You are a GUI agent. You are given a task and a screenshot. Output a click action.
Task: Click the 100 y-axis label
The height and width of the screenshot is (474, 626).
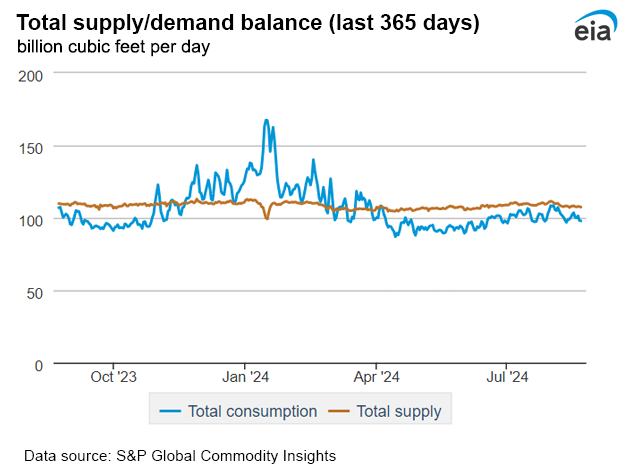tap(31, 221)
